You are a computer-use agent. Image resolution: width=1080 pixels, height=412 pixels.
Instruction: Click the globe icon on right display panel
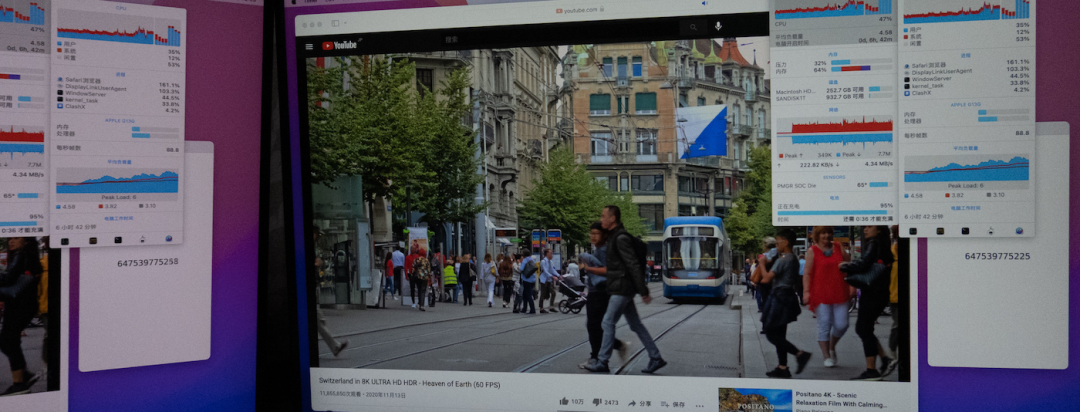pyautogui.click(x=1019, y=231)
